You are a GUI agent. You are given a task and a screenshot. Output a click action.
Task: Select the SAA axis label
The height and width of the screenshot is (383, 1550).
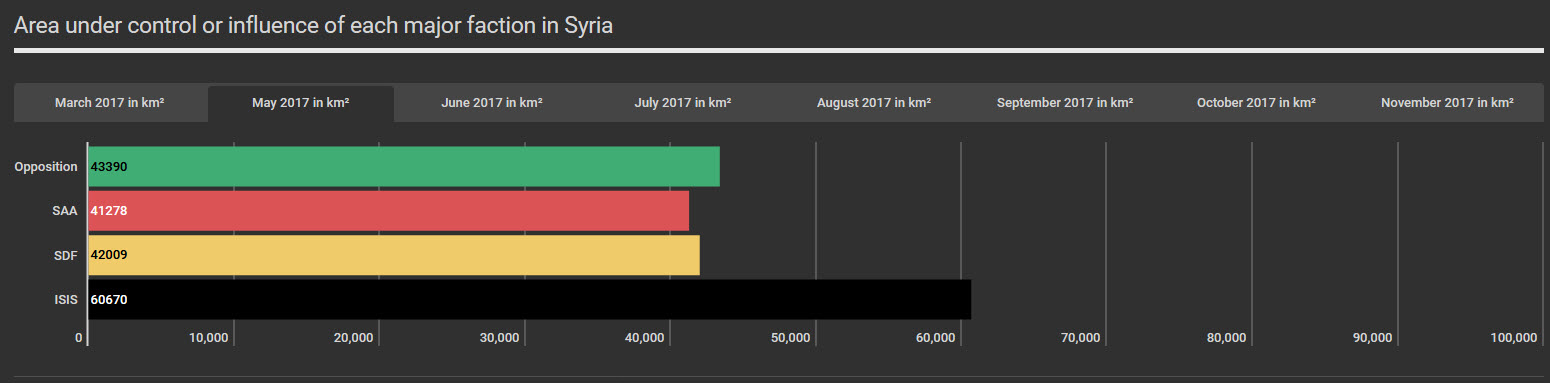(x=65, y=211)
